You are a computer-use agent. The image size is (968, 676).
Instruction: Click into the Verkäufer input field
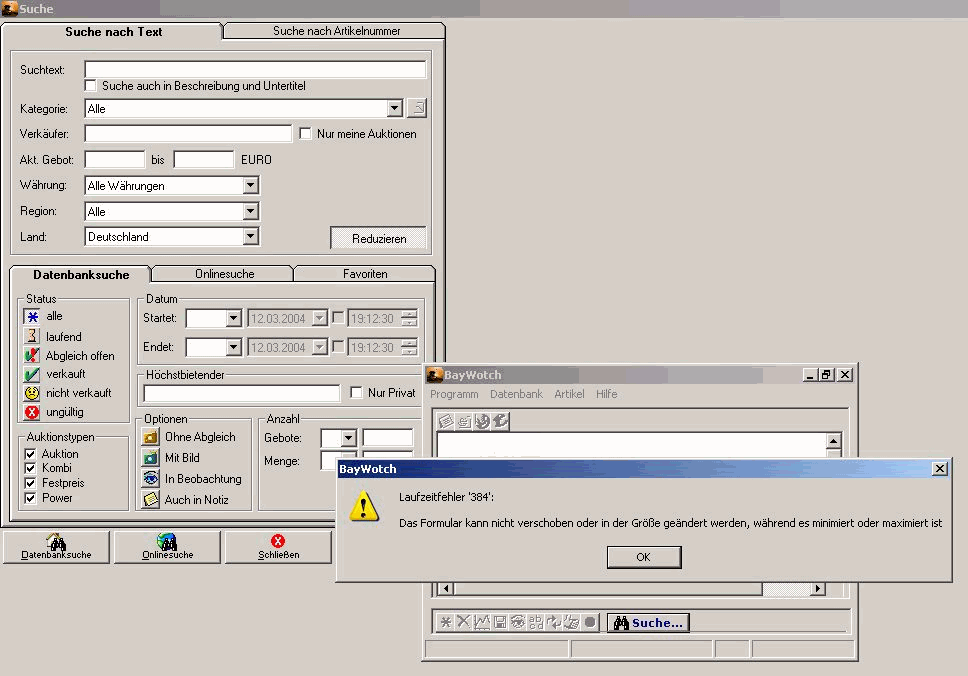tap(188, 133)
